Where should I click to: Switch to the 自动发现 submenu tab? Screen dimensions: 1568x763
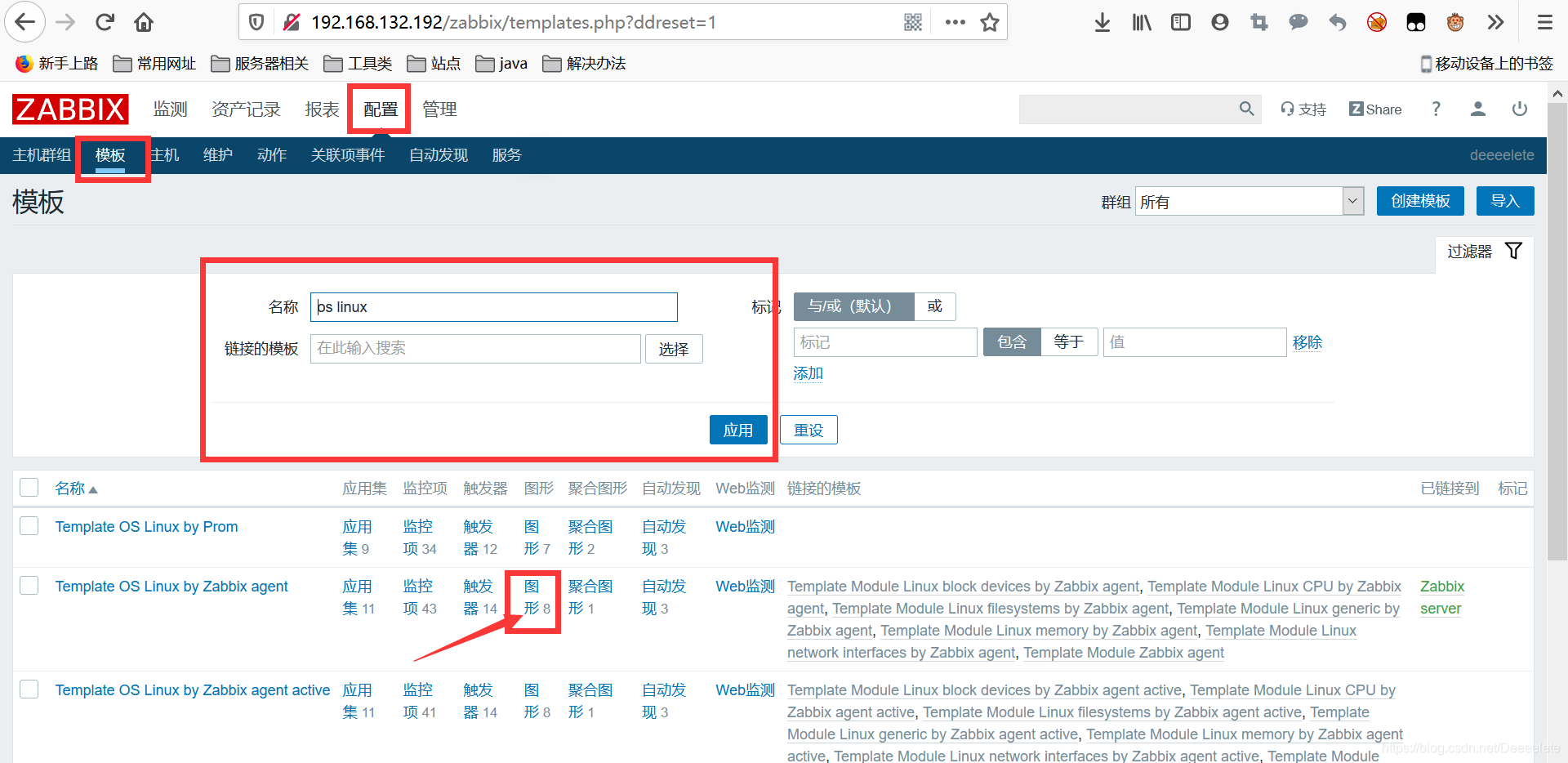pos(439,155)
